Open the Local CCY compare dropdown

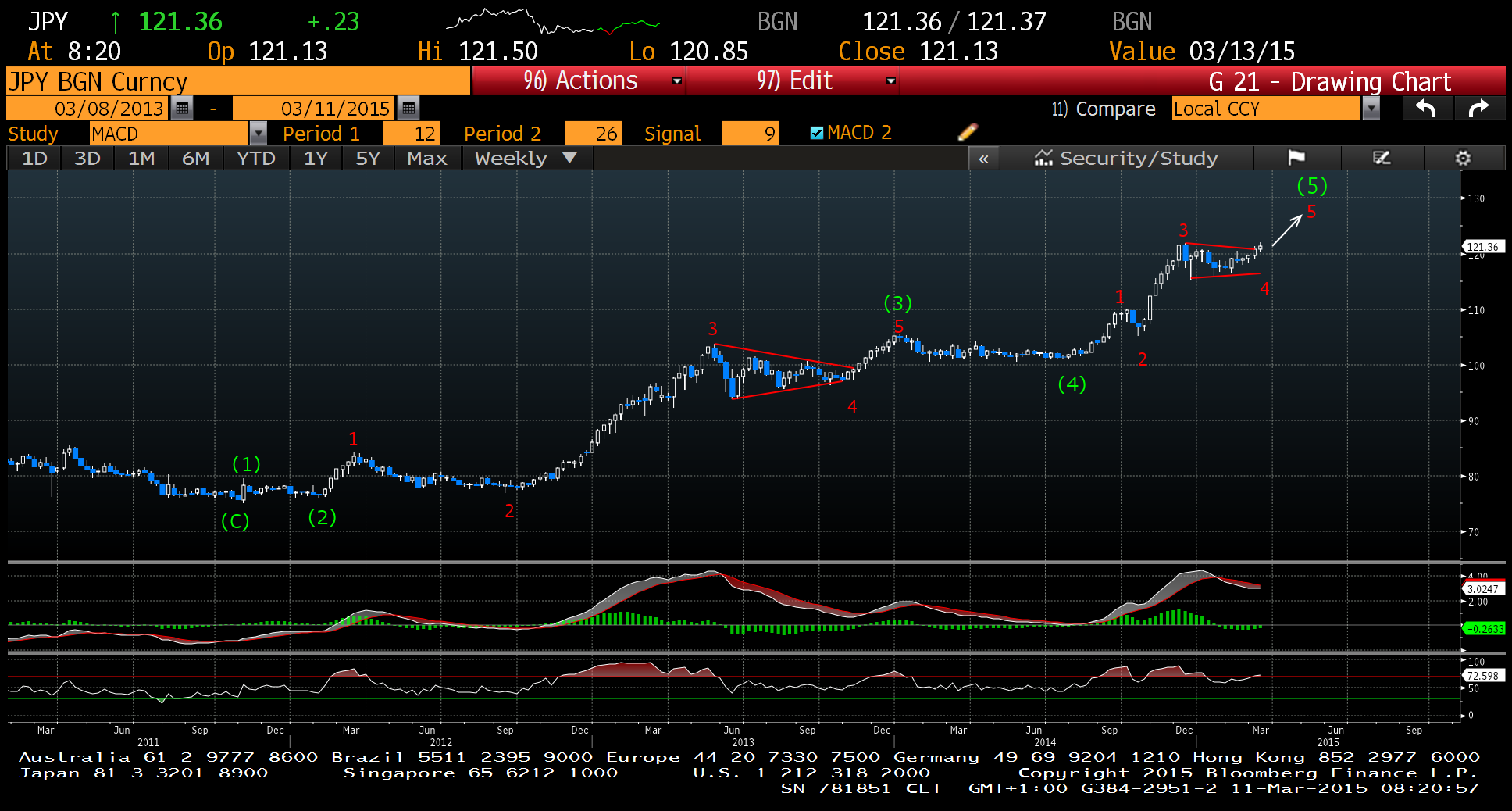coord(1371,109)
